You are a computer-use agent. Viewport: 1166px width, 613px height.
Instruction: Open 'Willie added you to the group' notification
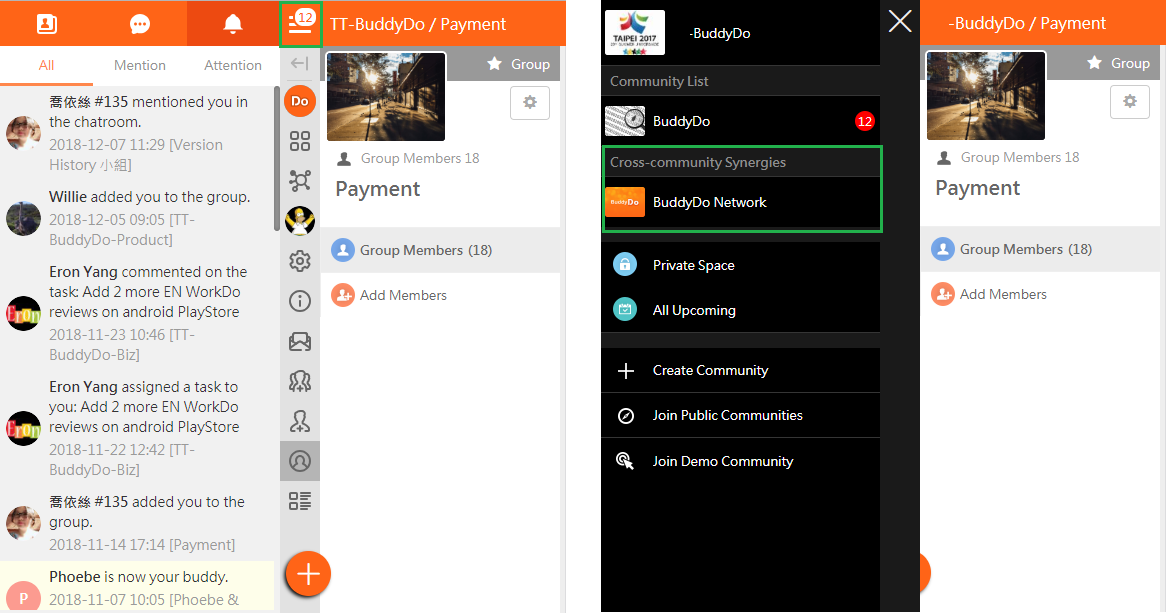pos(138,218)
